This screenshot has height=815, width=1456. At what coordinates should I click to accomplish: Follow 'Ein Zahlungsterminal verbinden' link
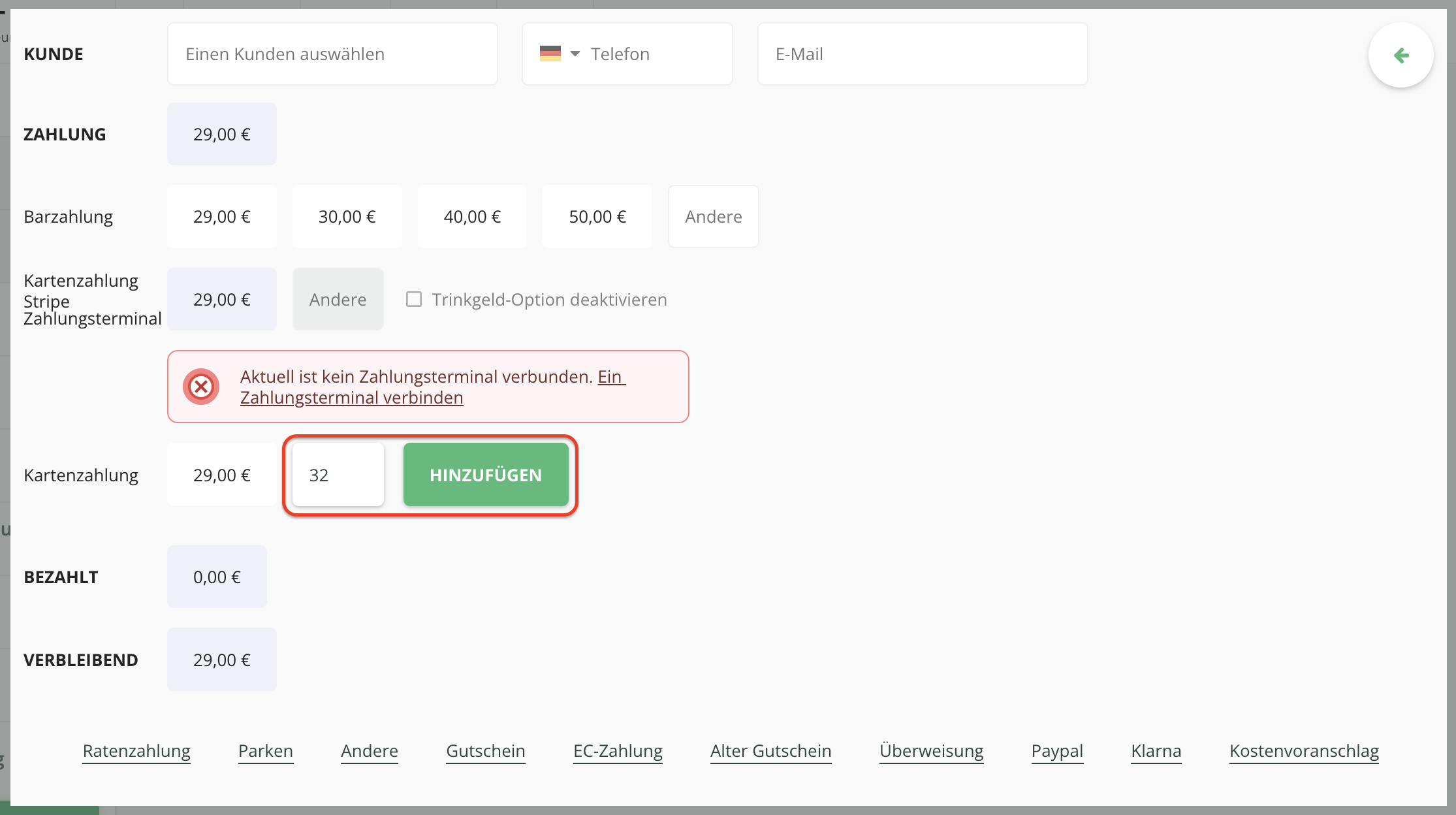click(x=352, y=398)
